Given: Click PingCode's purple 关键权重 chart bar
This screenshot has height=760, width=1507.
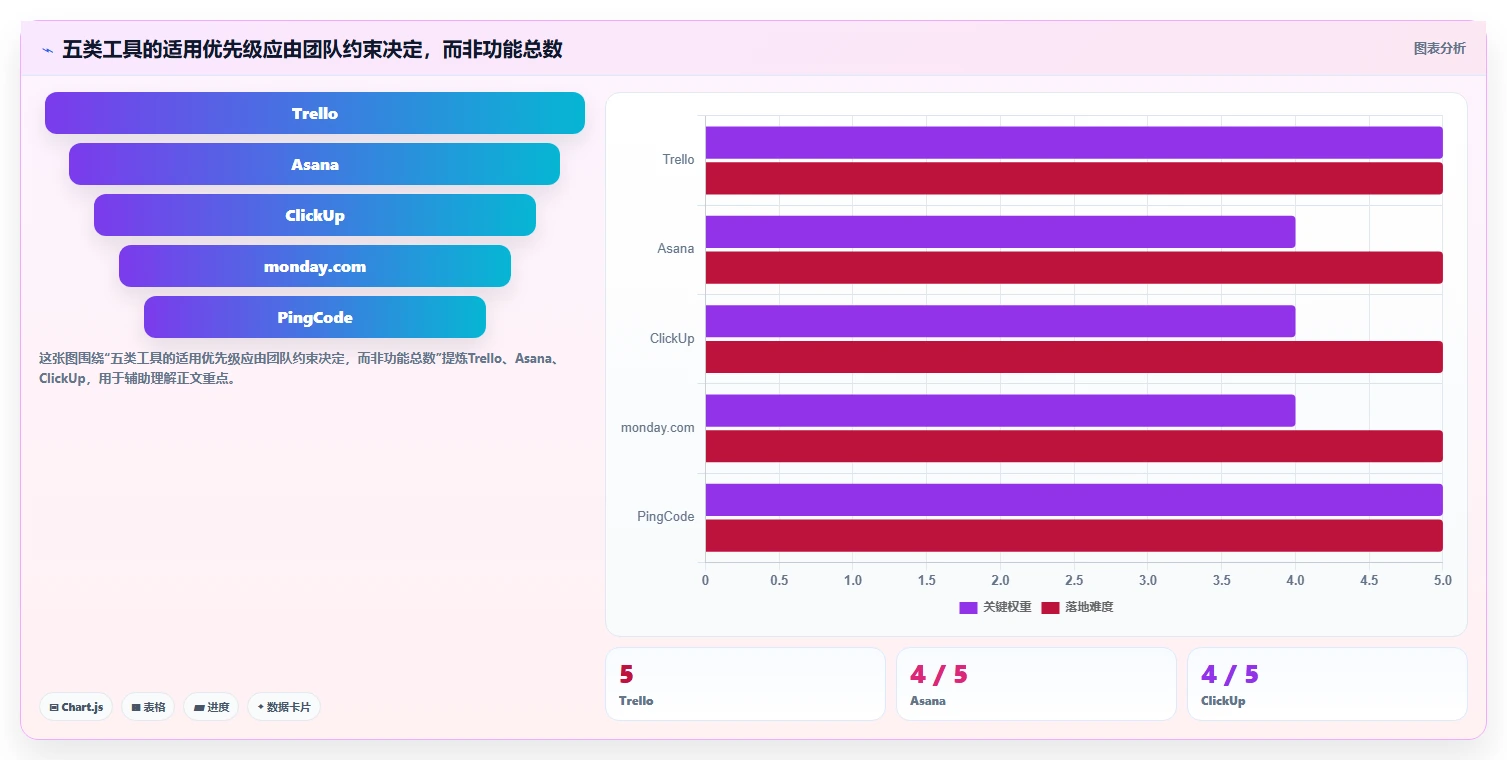Looking at the screenshot, I should pos(1074,500).
